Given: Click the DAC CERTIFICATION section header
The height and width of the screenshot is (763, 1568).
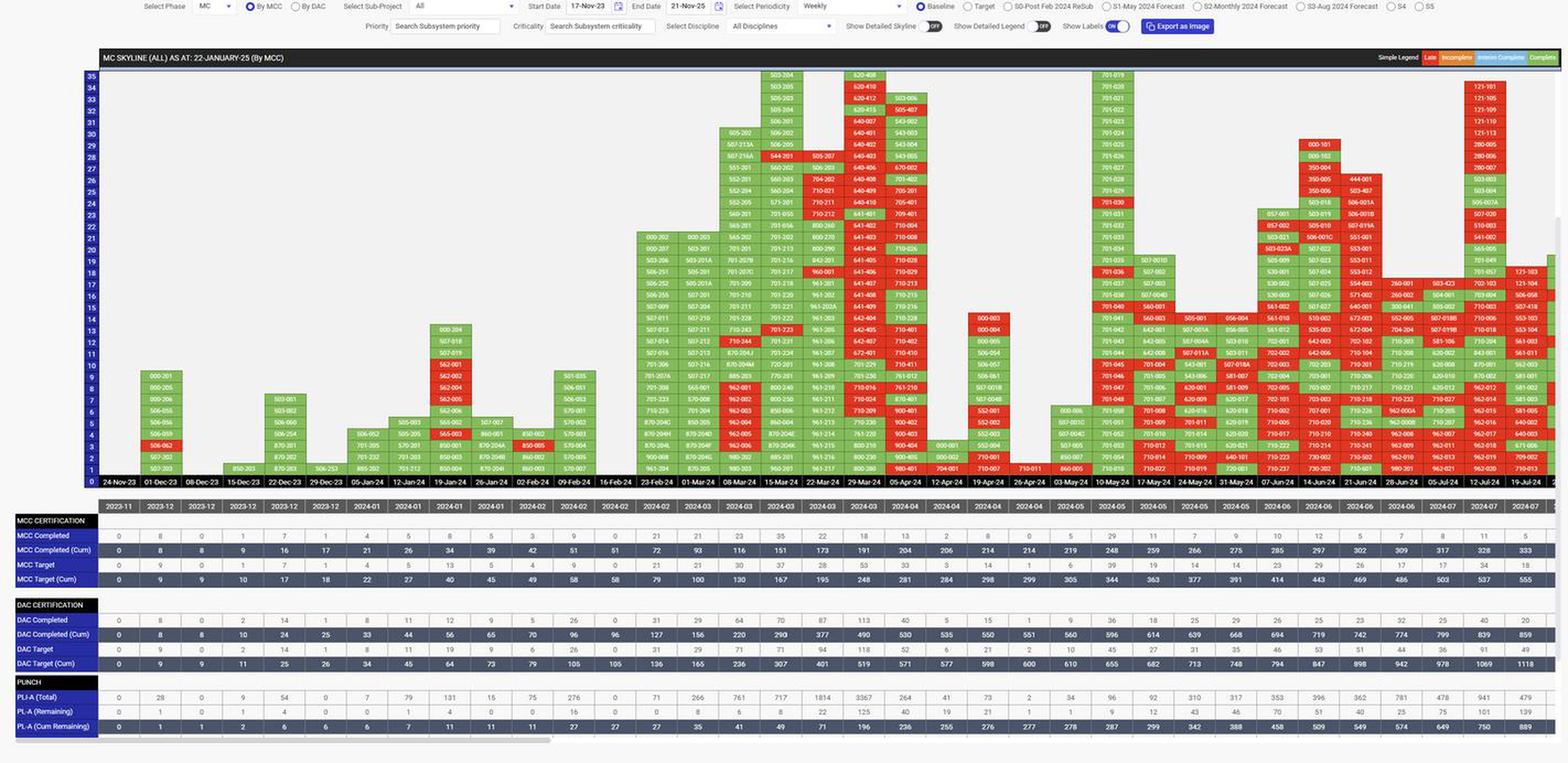Looking at the screenshot, I should click(x=56, y=605).
